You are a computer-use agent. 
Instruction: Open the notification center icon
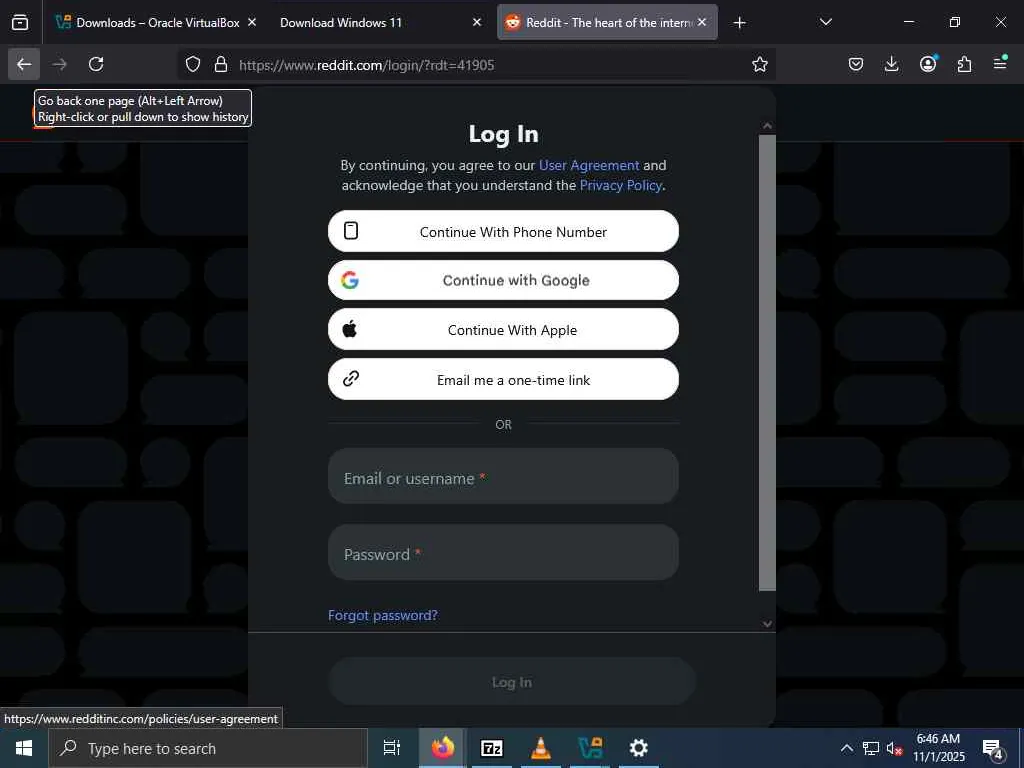coord(993,749)
